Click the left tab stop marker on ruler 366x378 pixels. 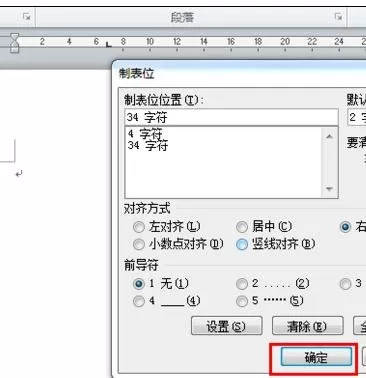pyautogui.click(x=108, y=44)
